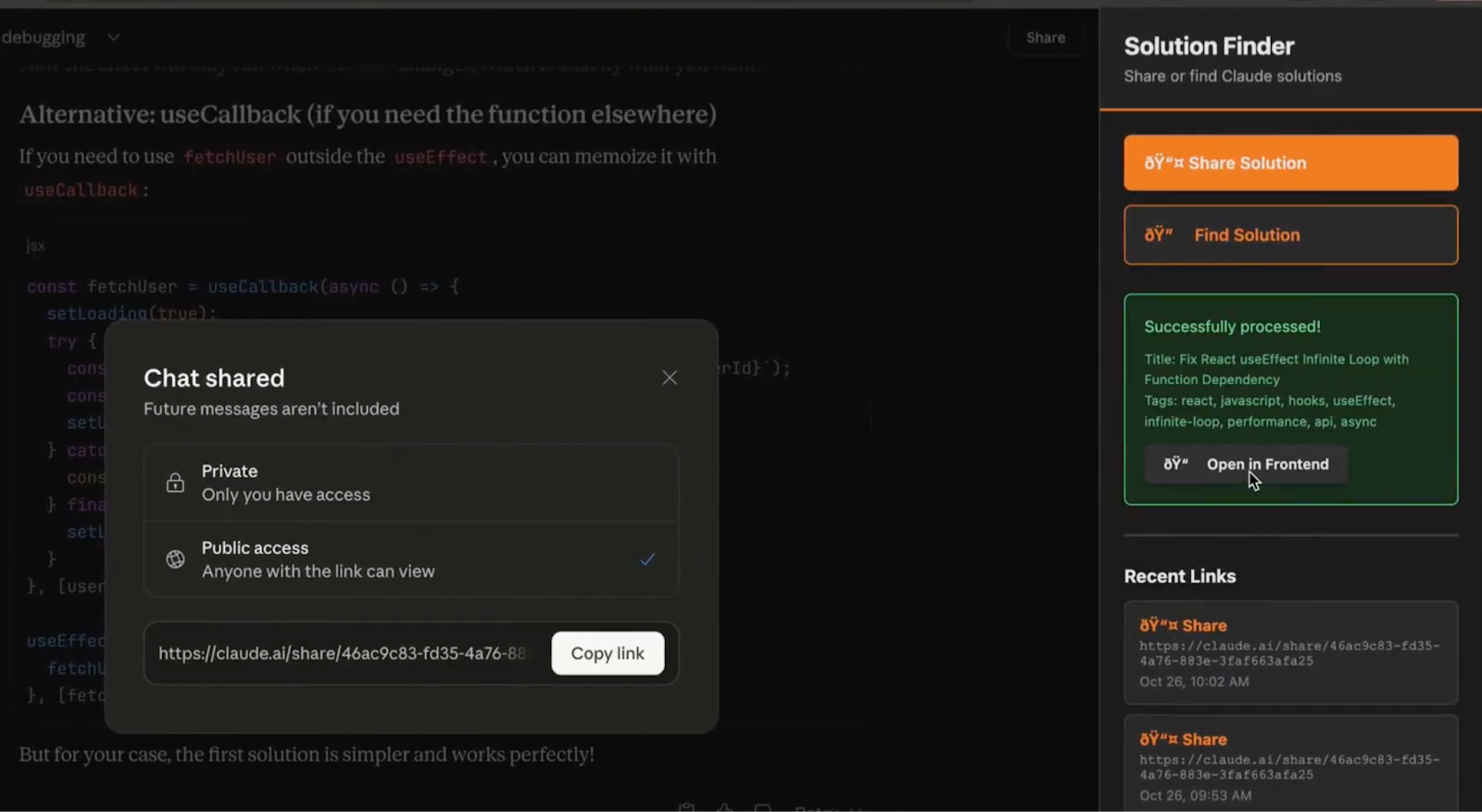Click the lock icon beside Private
Screen dimensions: 1482x812
(175, 482)
